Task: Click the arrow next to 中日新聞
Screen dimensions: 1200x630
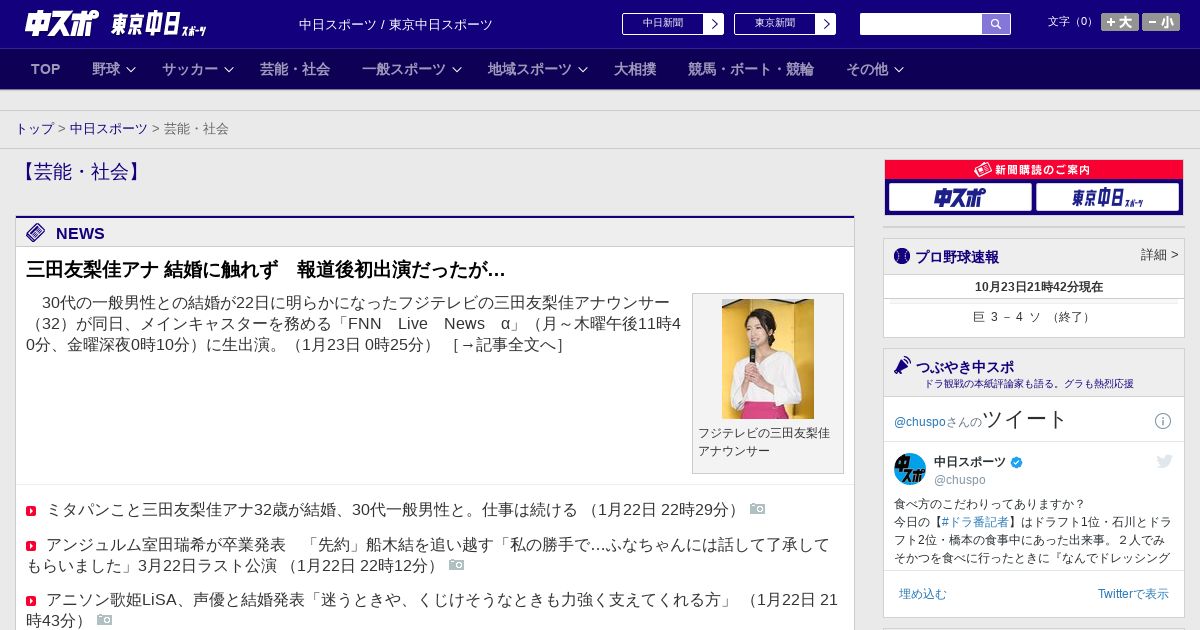Action: click(714, 24)
